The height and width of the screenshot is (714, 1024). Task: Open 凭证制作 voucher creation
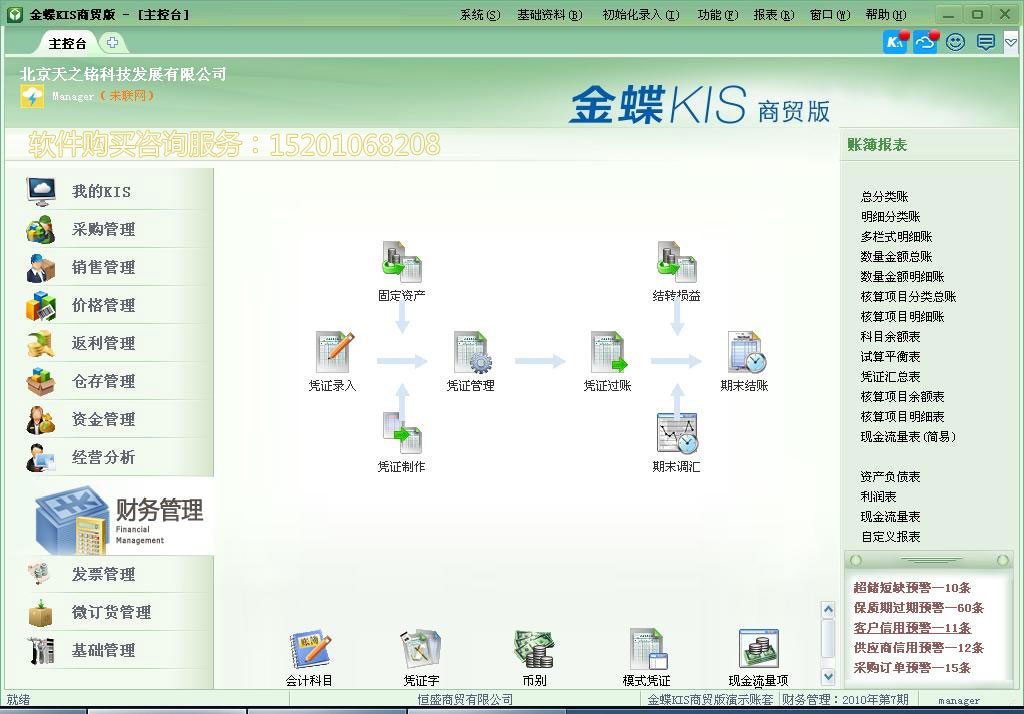click(x=400, y=430)
